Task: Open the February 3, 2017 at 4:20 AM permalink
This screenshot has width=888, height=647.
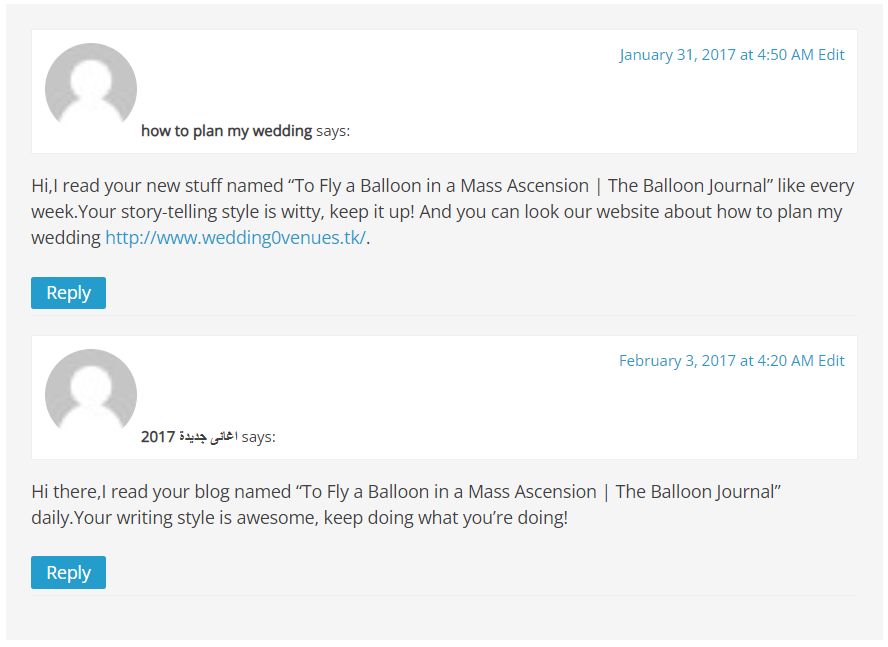Action: 716,360
